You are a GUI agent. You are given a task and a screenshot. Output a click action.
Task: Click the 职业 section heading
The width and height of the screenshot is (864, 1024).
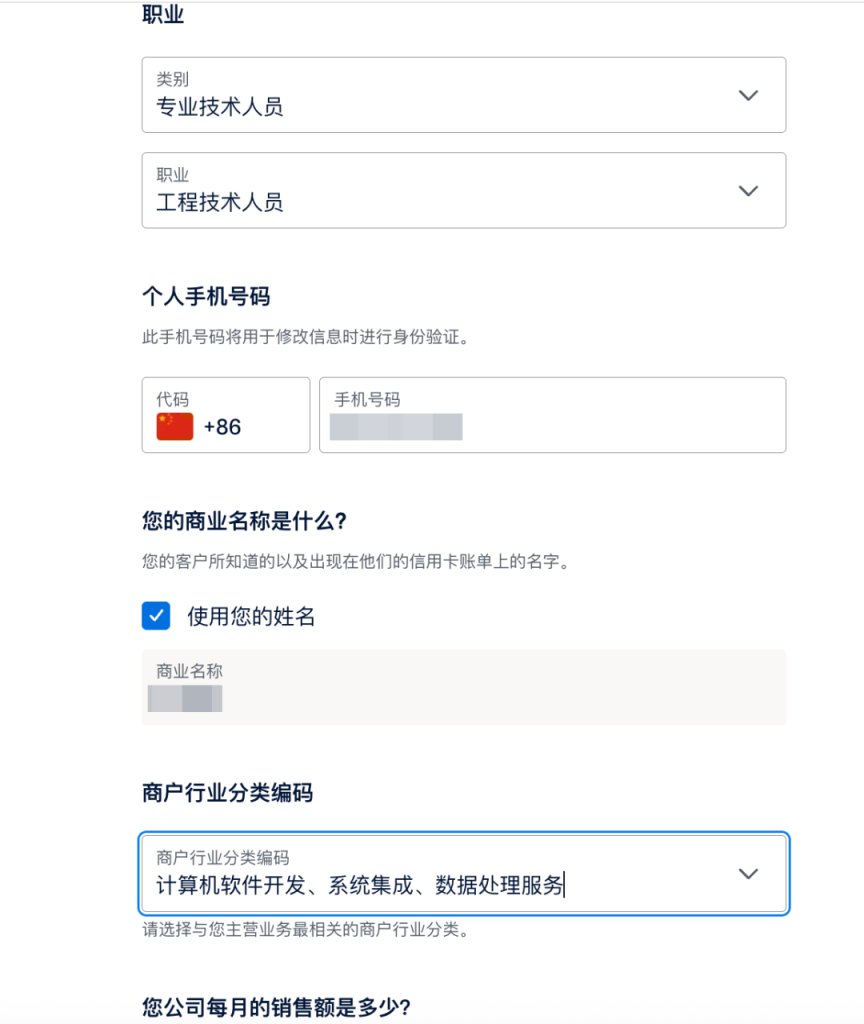point(160,14)
